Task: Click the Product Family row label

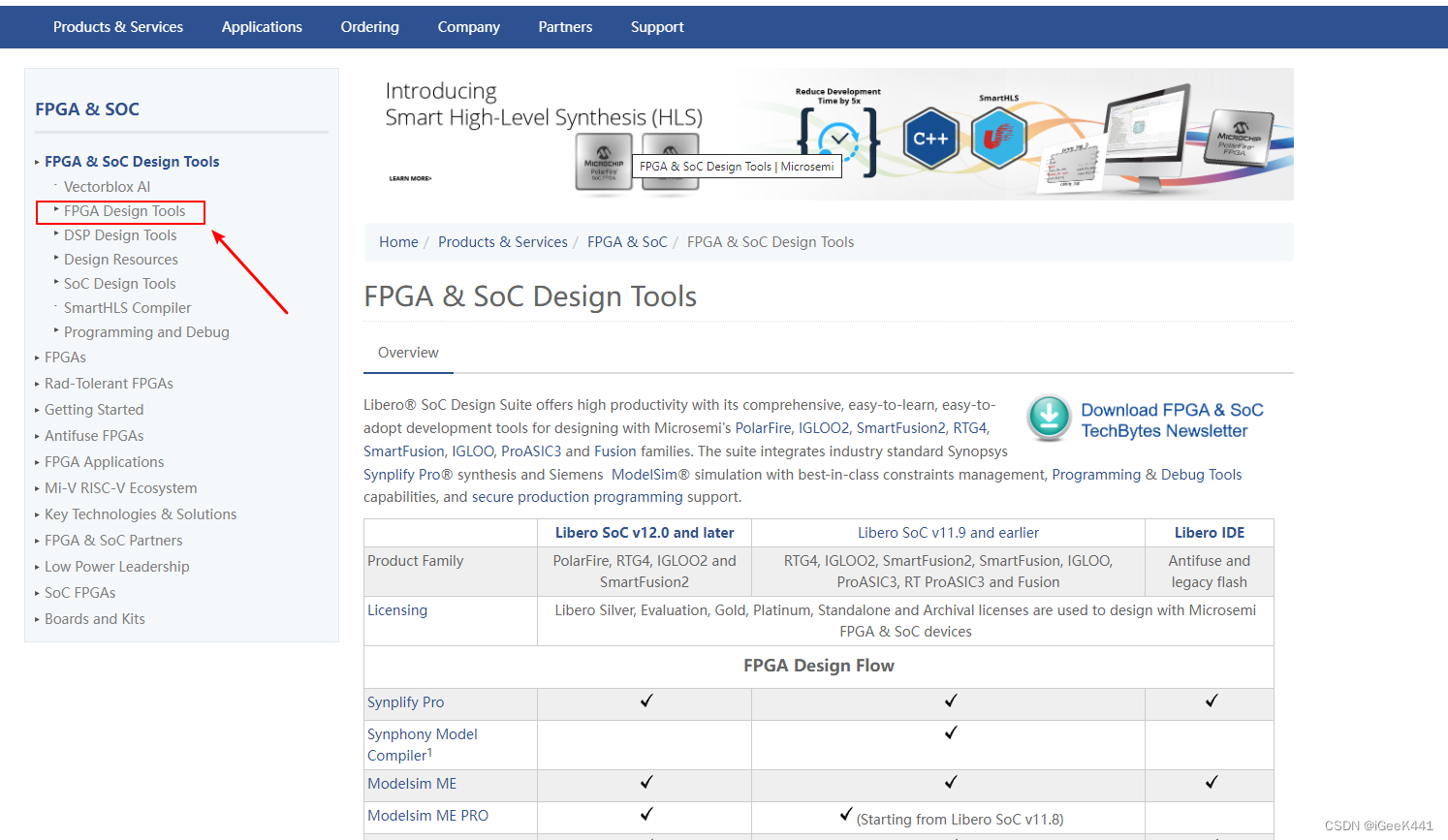Action: [x=416, y=561]
